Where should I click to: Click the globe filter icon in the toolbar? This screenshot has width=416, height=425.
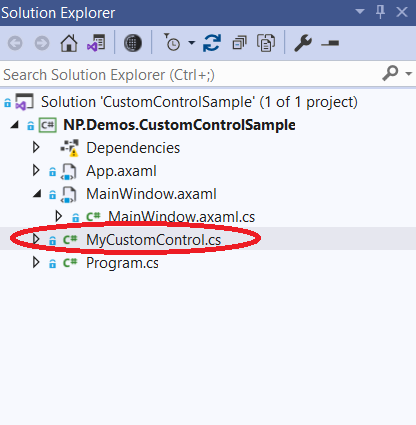tap(133, 43)
